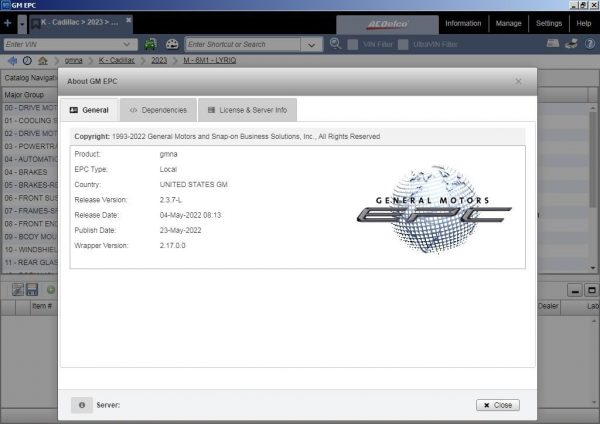This screenshot has width=600, height=424.
Task: Select 10 - WINDSHIELD major group
Action: click(30, 250)
